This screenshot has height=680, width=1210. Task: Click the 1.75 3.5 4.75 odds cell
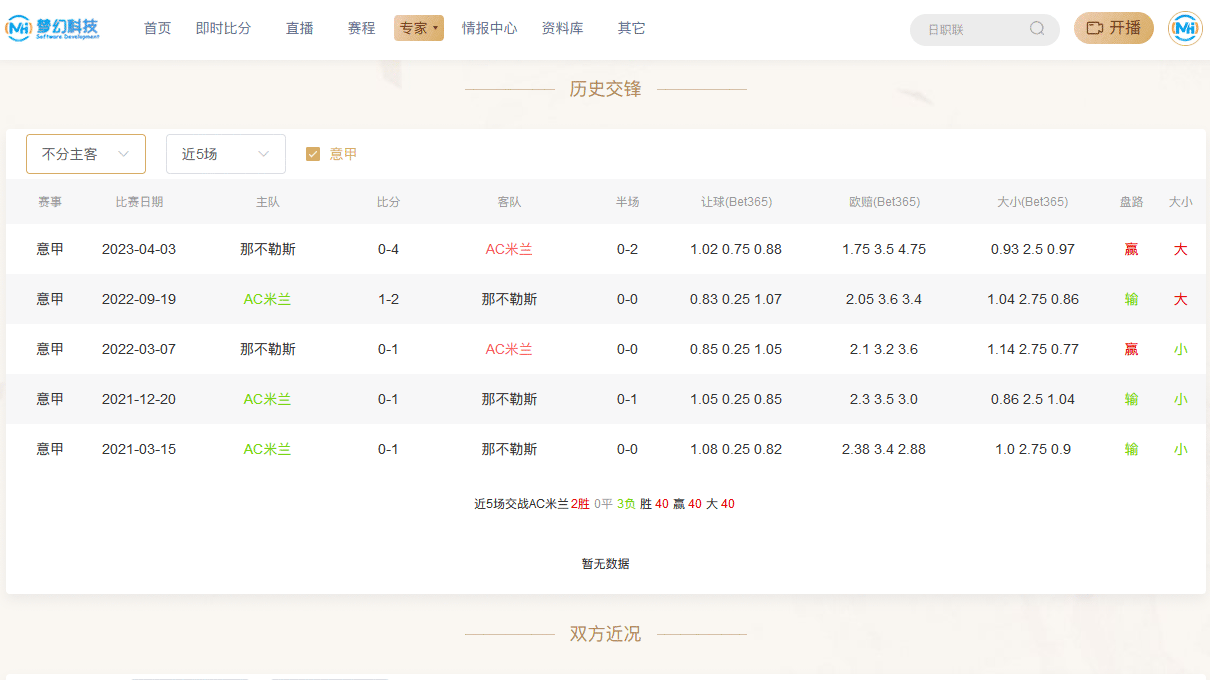[884, 249]
